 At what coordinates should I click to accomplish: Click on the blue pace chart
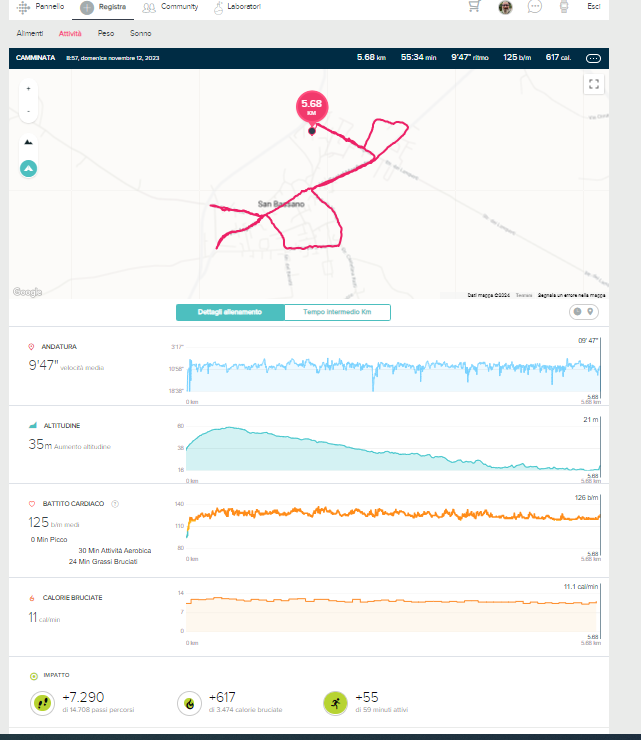point(394,370)
